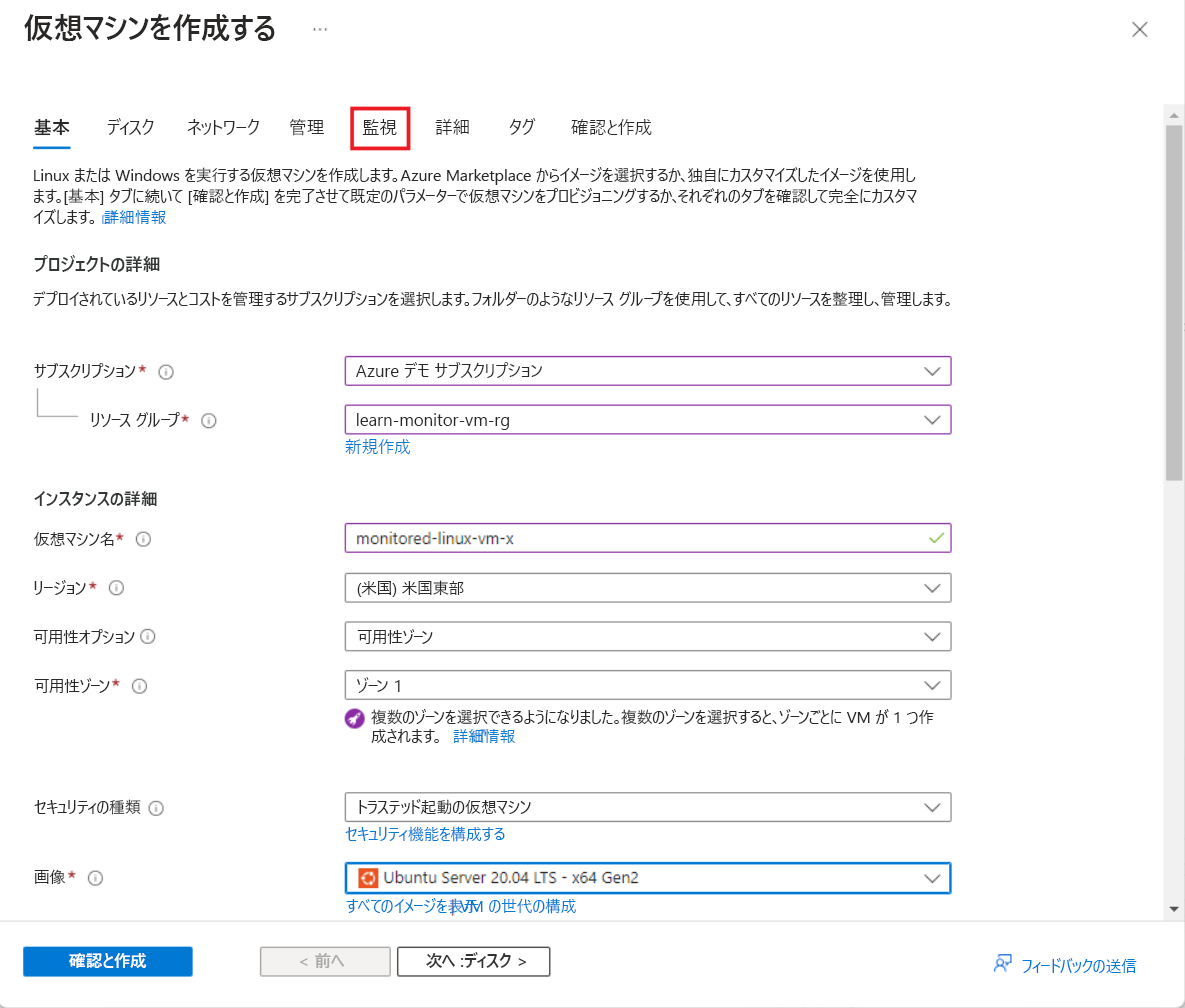
Task: Switch to the 監視 tab
Action: pyautogui.click(x=380, y=127)
